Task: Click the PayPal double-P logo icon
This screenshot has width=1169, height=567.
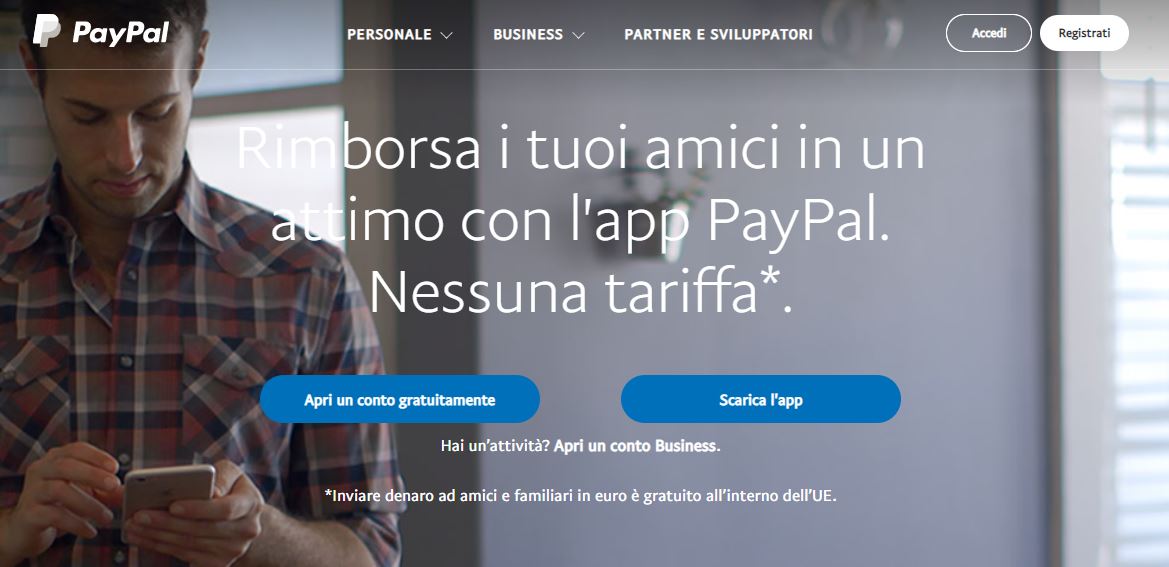Action: 47,31
